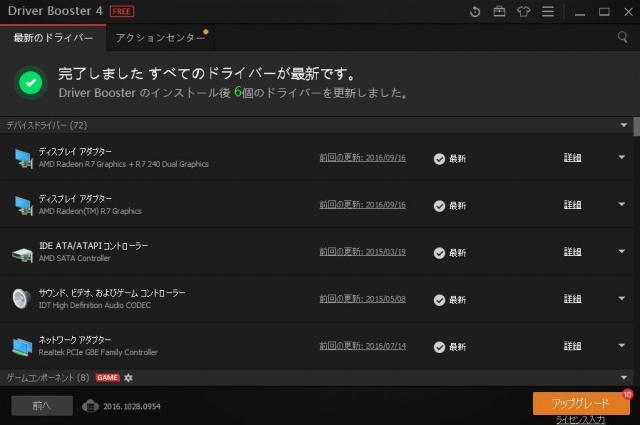Open dropdown arrow for AMD SATA Controller row
Viewport: 640px width, 425px height.
pos(622,251)
